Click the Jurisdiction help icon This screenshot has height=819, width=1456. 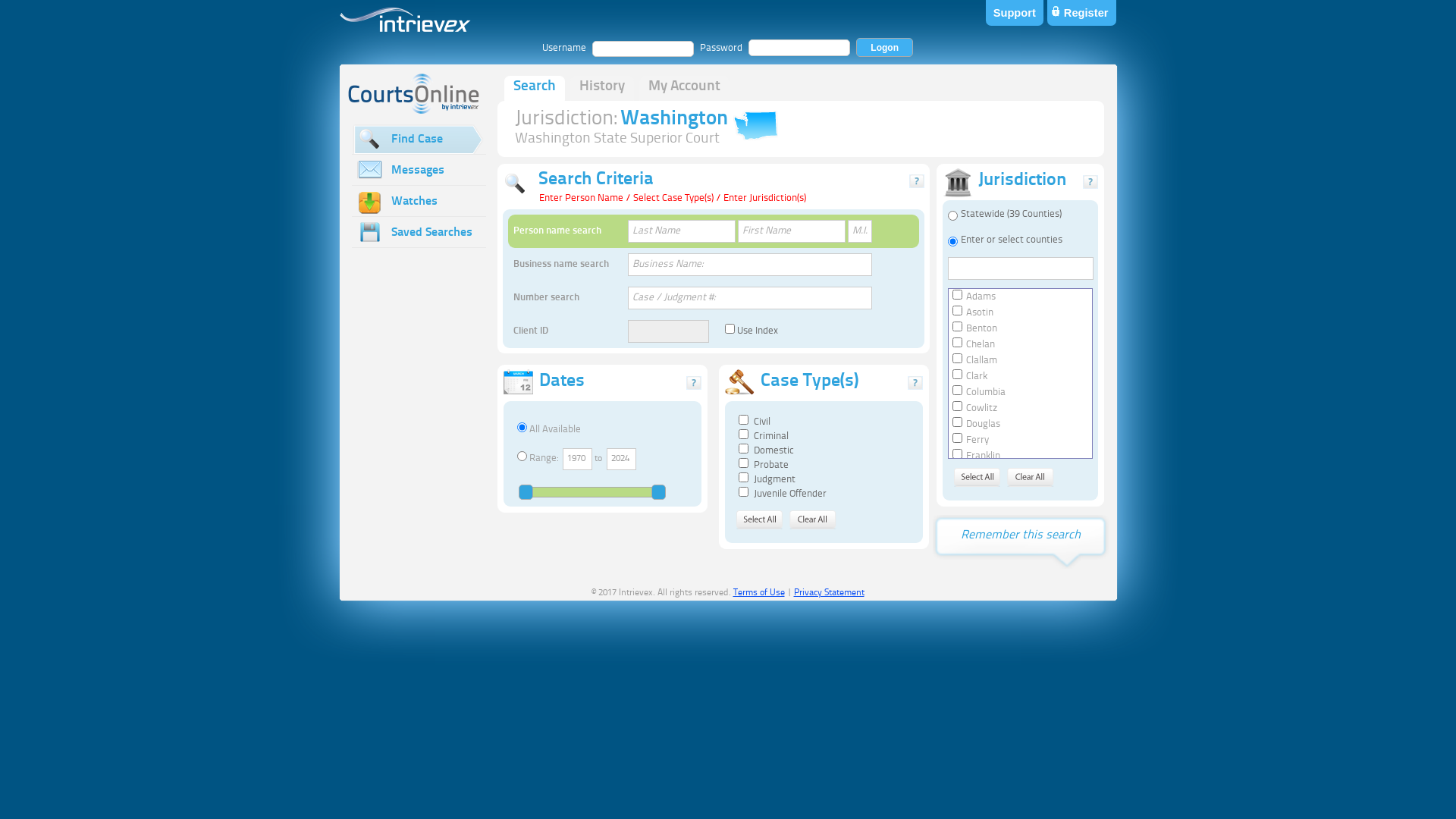pos(1090,182)
